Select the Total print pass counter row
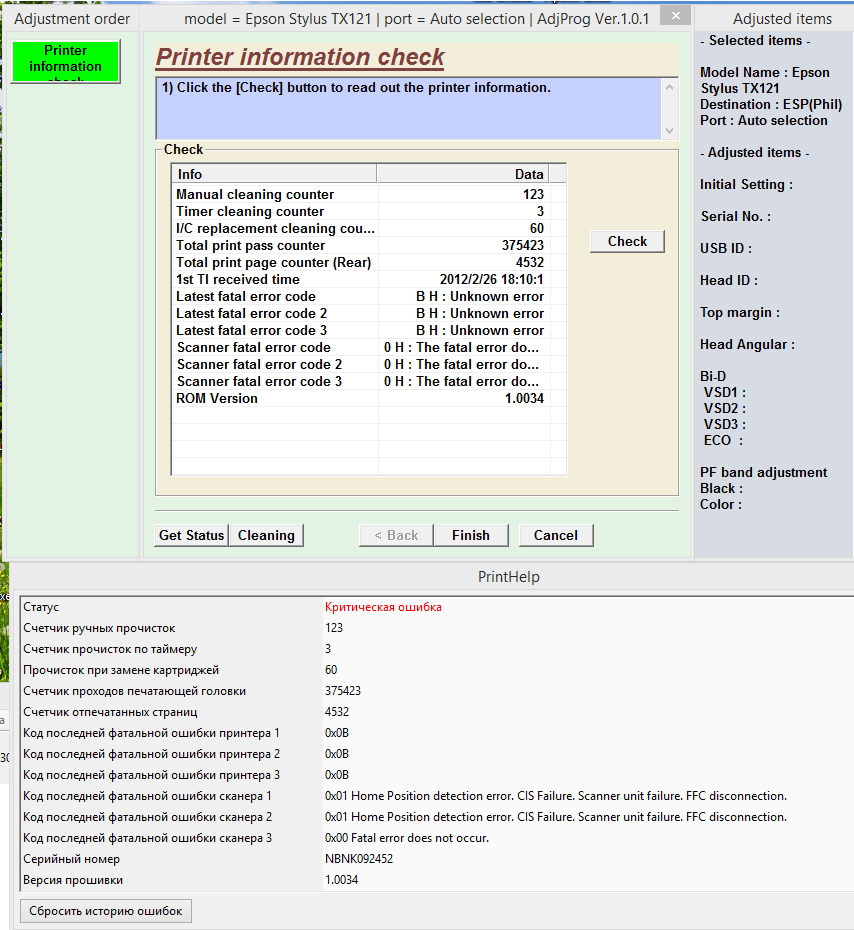Viewport: 854px width, 930px height. (x=361, y=246)
